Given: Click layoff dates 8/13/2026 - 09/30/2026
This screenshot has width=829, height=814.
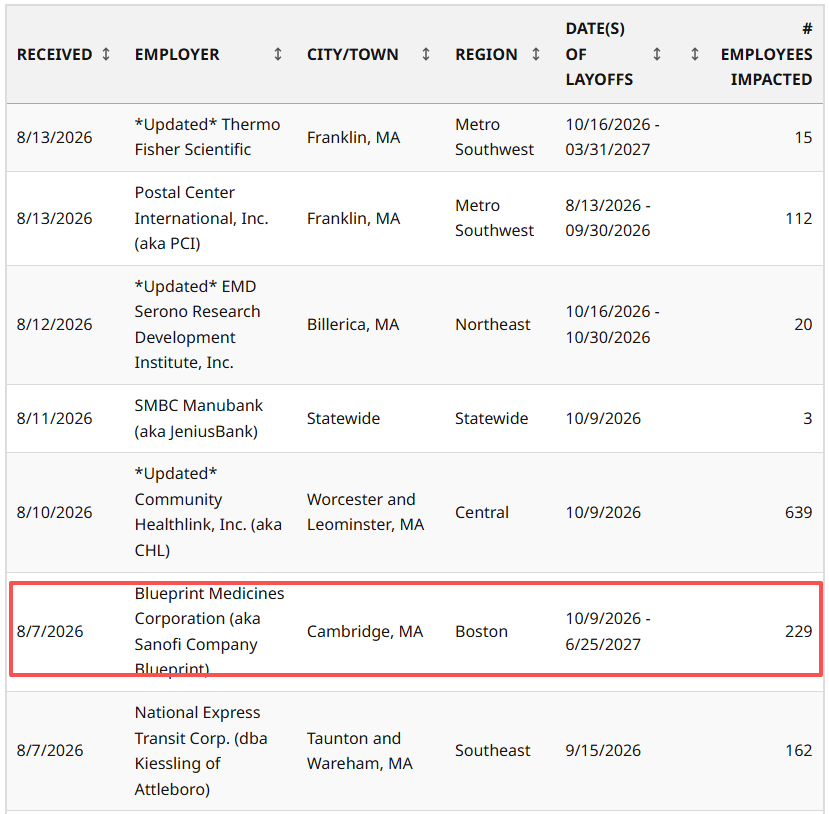Looking at the screenshot, I should click(608, 218).
